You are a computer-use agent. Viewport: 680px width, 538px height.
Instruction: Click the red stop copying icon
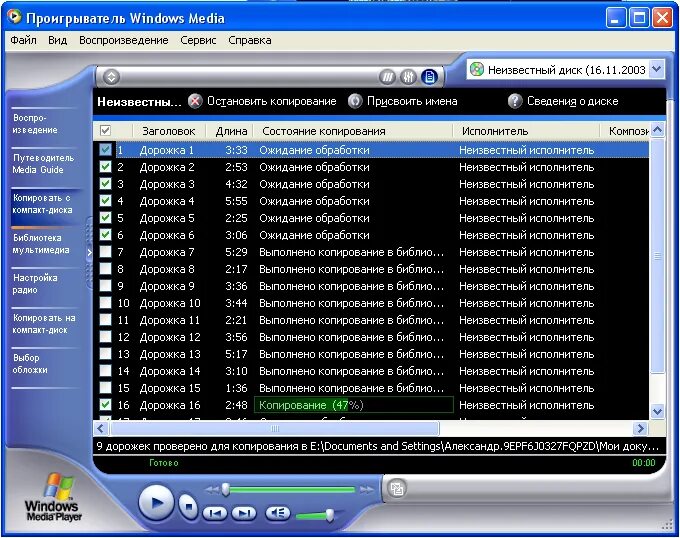click(195, 101)
